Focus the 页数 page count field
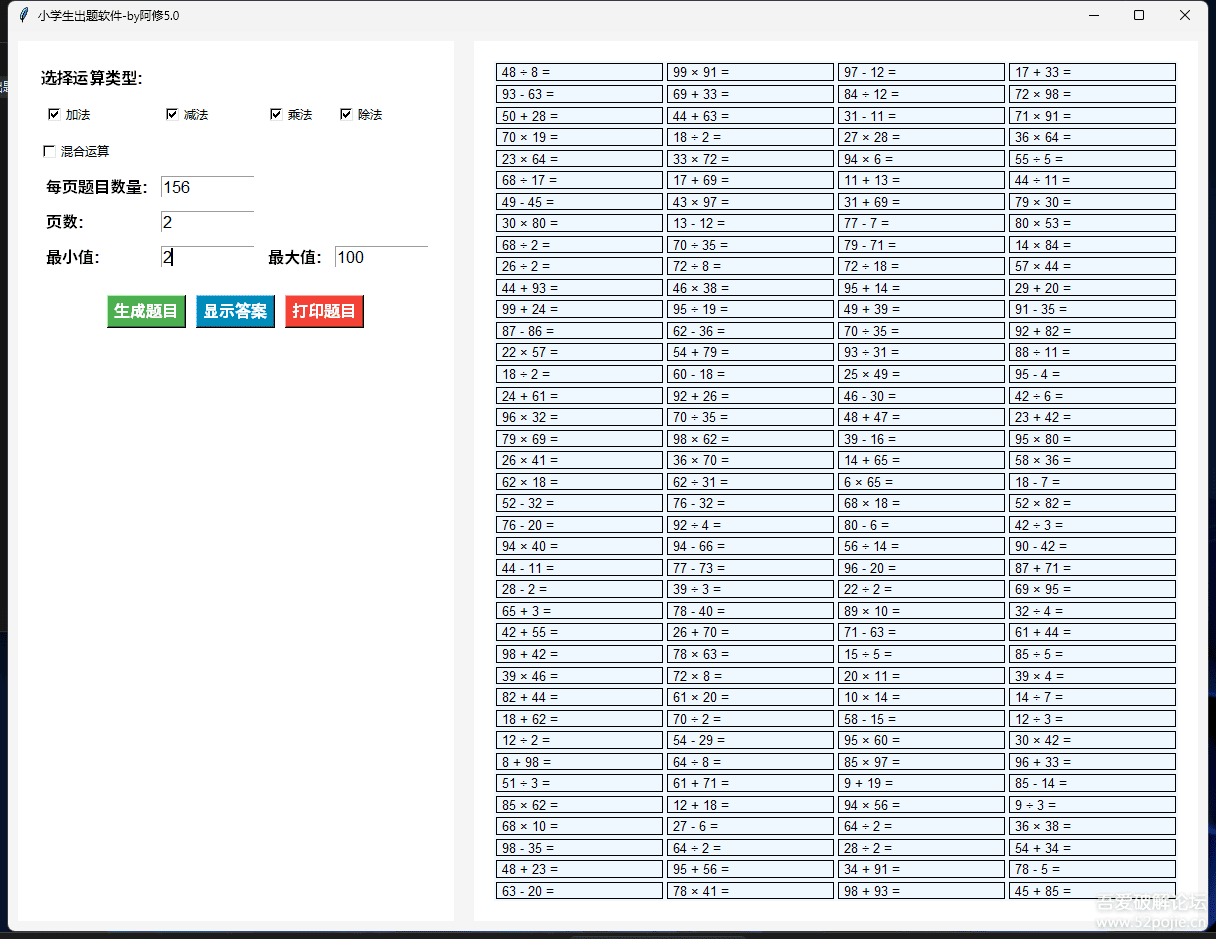Viewport: 1216px width, 939px height. tap(207, 223)
